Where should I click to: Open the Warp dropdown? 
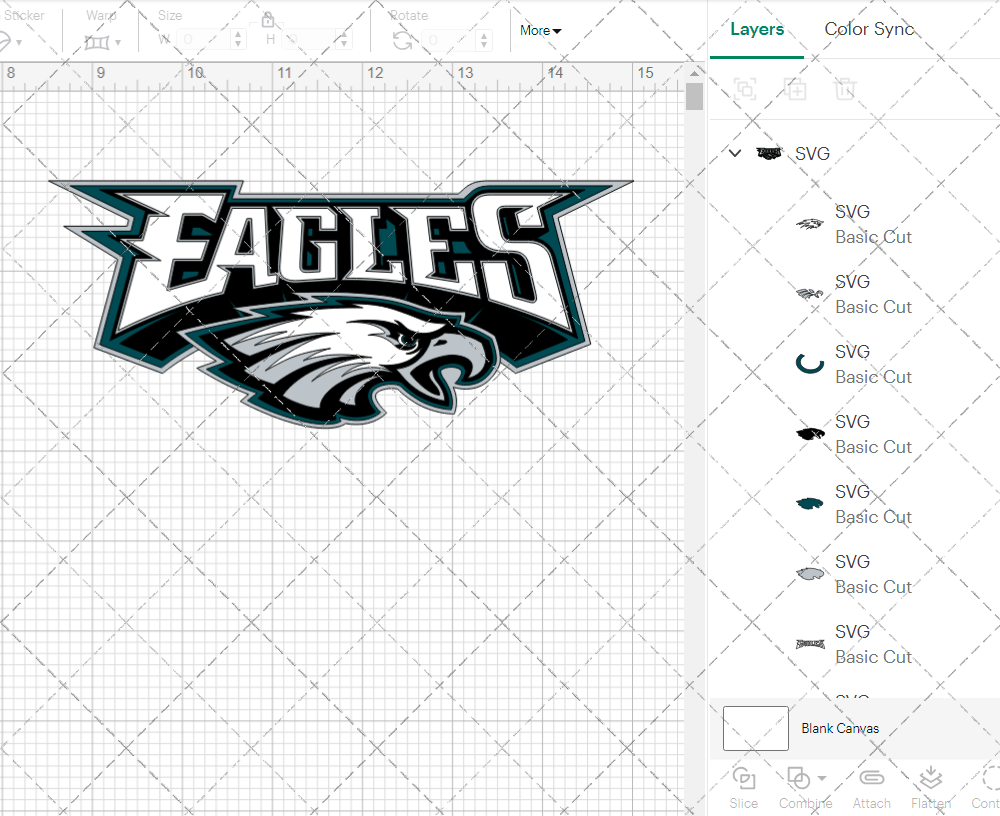coord(103,42)
